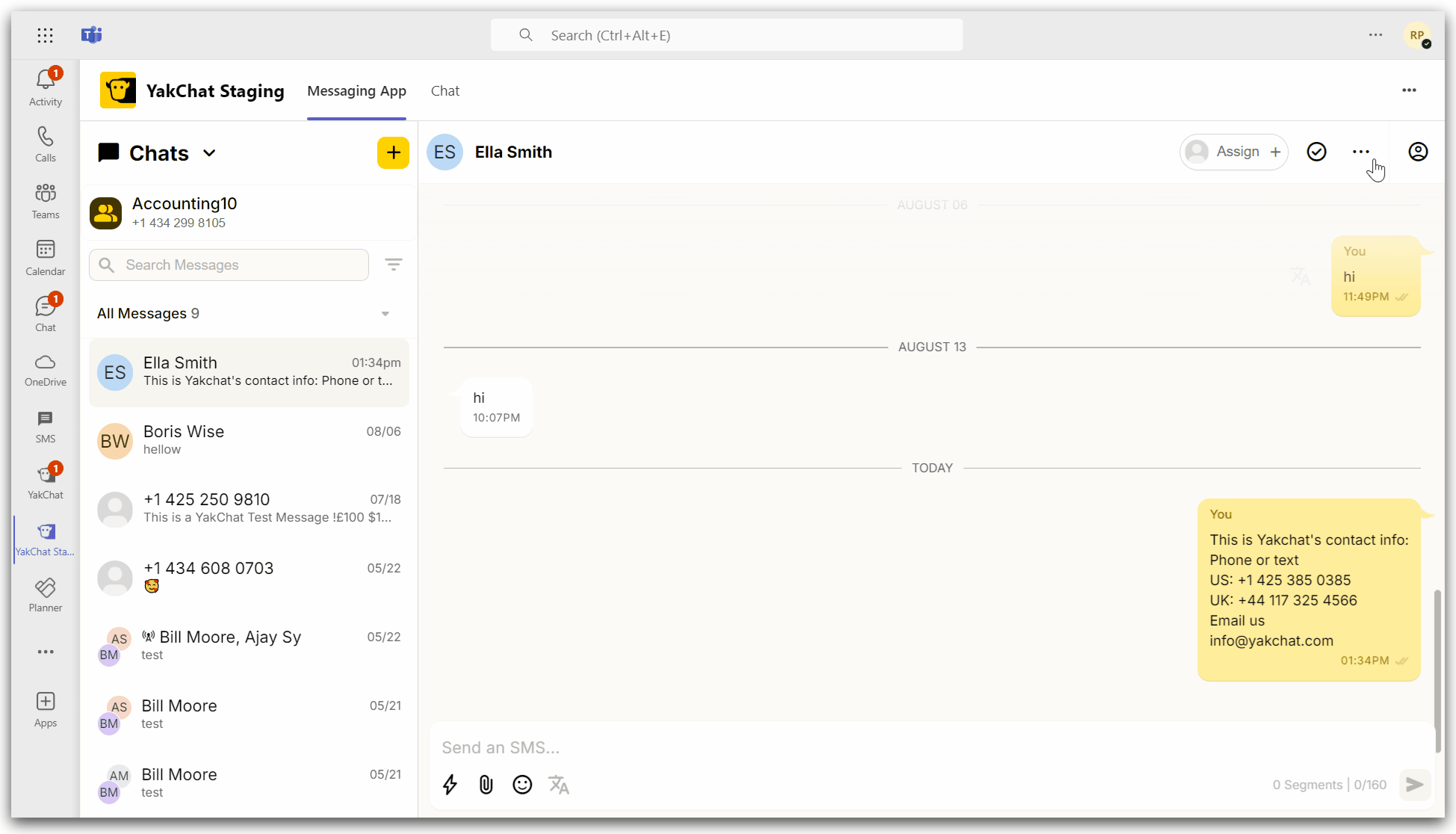Start a new chat with plus button

click(x=393, y=153)
